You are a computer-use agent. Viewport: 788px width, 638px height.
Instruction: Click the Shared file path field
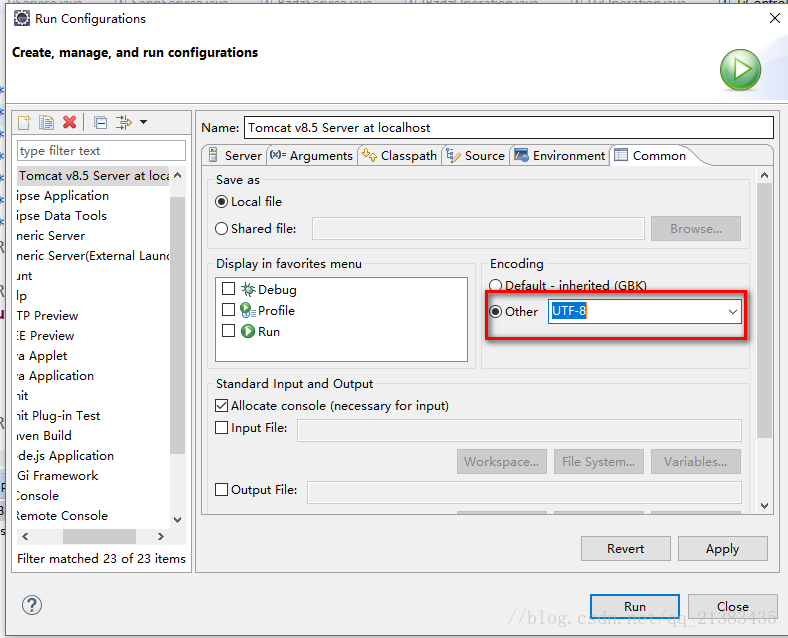[478, 229]
